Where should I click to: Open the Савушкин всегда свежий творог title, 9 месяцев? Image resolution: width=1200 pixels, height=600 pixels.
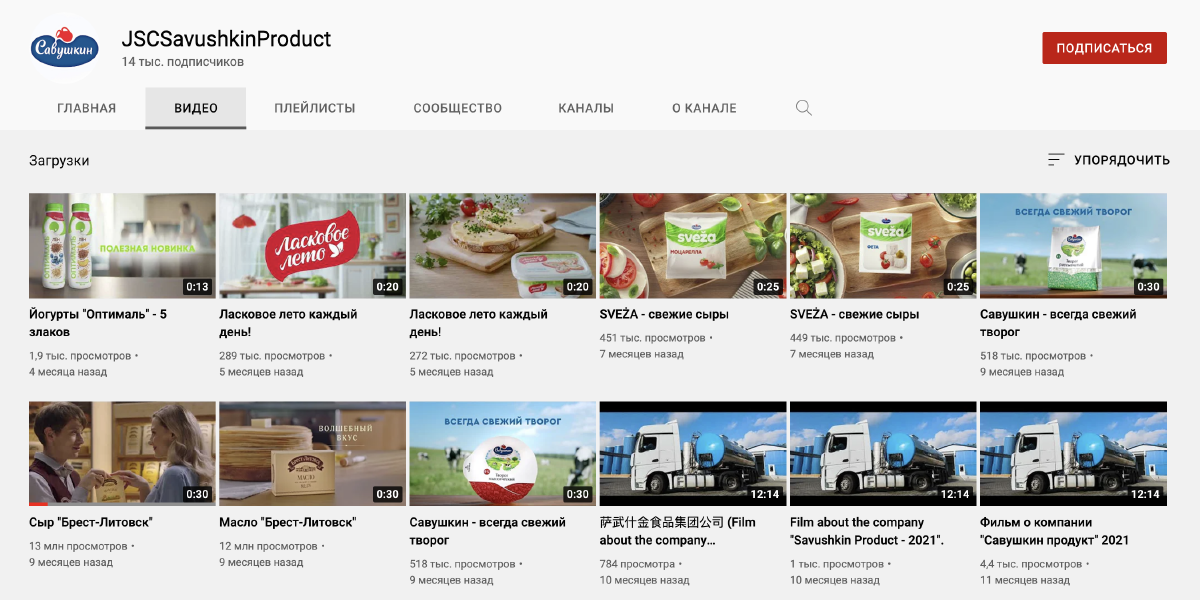(x=1058, y=323)
